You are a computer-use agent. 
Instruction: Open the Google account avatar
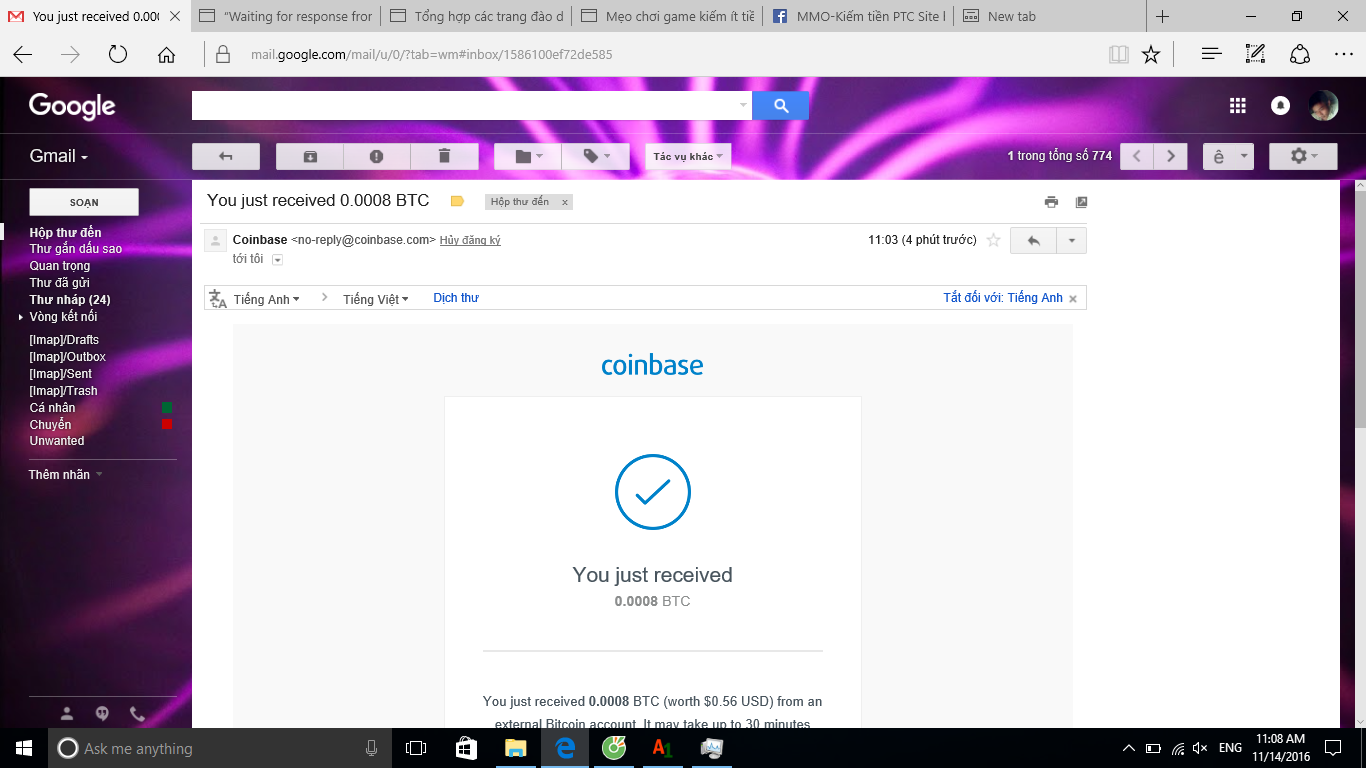tap(1324, 106)
